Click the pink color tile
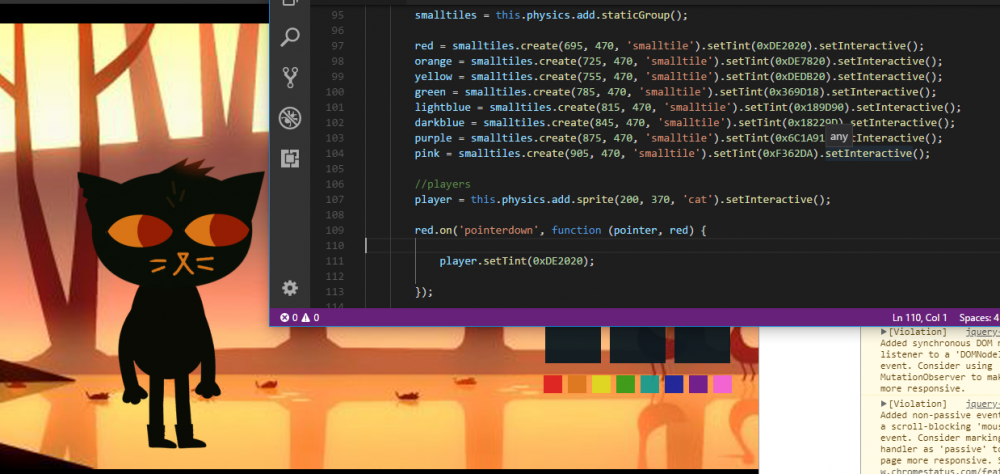The image size is (1000, 474). (x=722, y=384)
